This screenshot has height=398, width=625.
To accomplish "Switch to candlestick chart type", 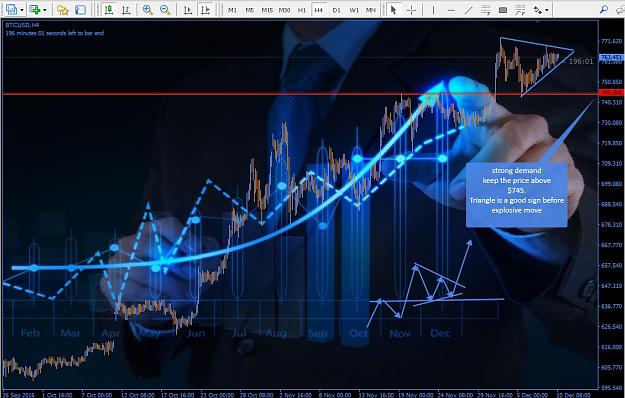I will (108, 10).
